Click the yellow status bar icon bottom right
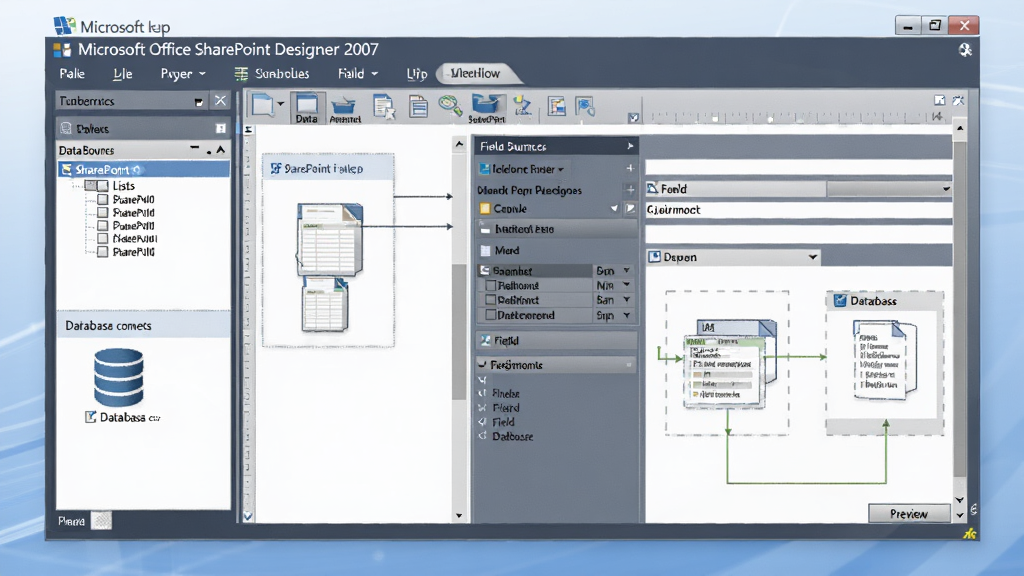This screenshot has height=576, width=1024. click(x=969, y=534)
